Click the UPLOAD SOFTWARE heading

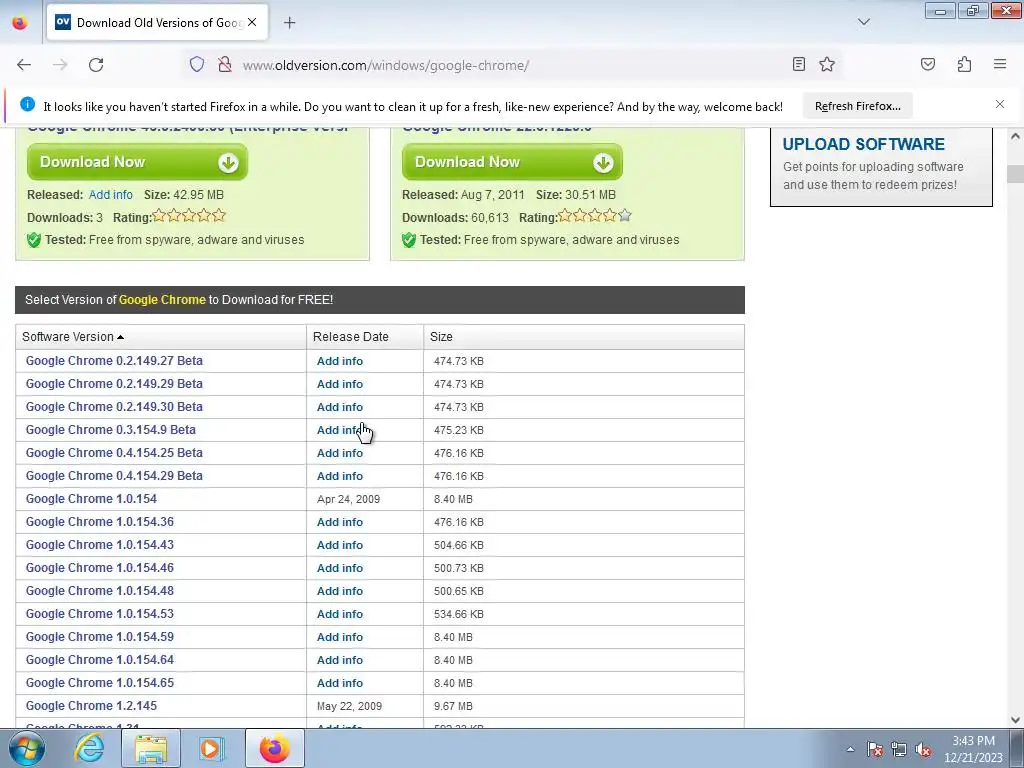coord(863,144)
